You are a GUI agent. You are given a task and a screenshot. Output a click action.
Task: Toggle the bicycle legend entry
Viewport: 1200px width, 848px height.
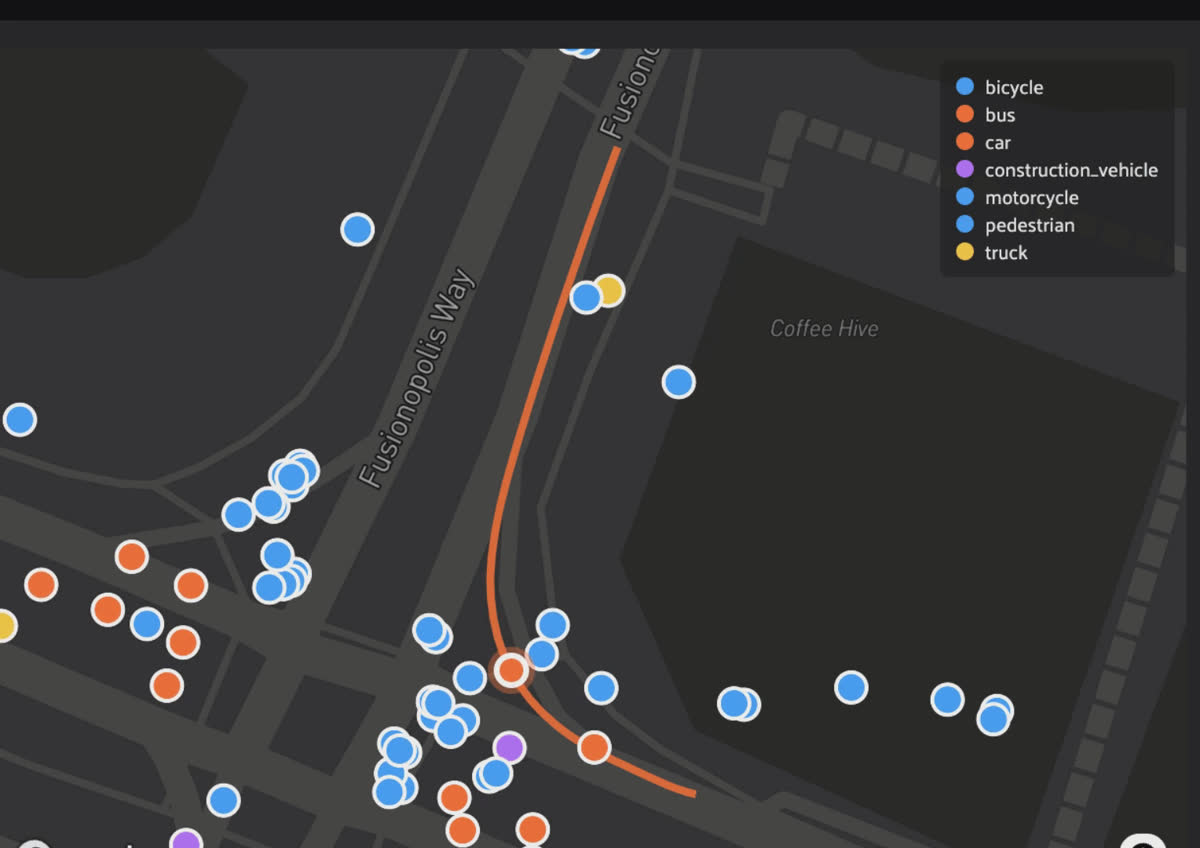(x=1000, y=88)
